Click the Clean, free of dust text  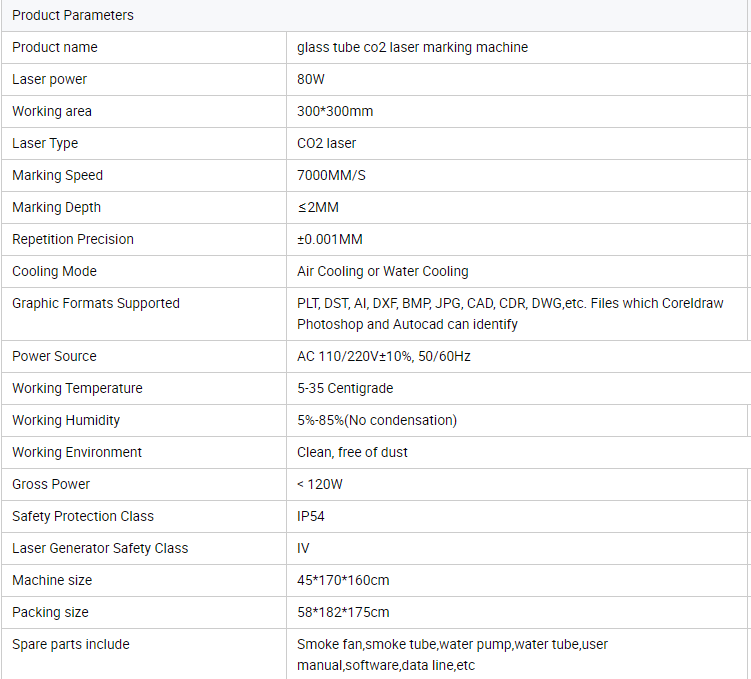[352, 452]
